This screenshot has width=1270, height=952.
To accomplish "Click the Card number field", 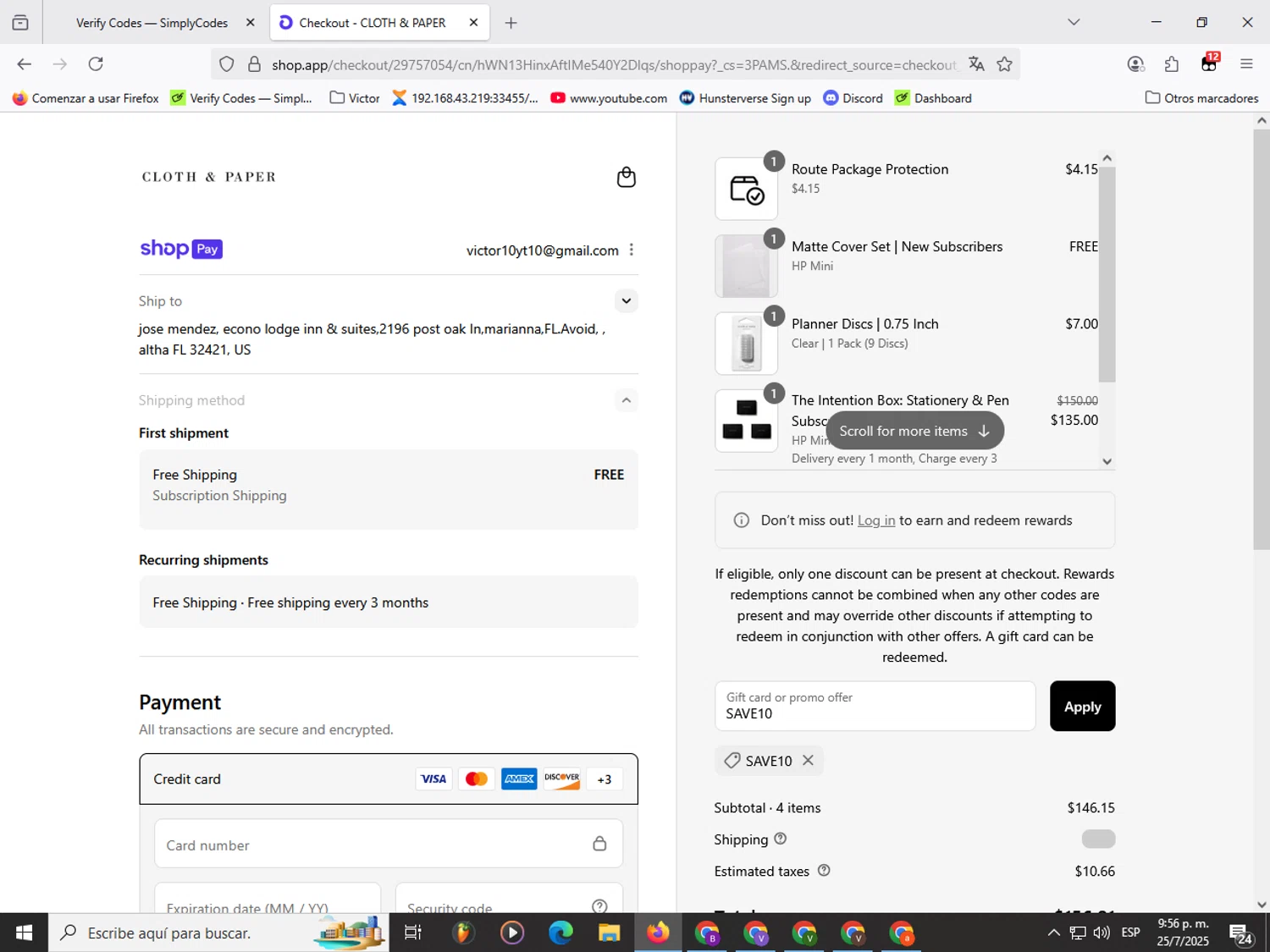I will 389,844.
